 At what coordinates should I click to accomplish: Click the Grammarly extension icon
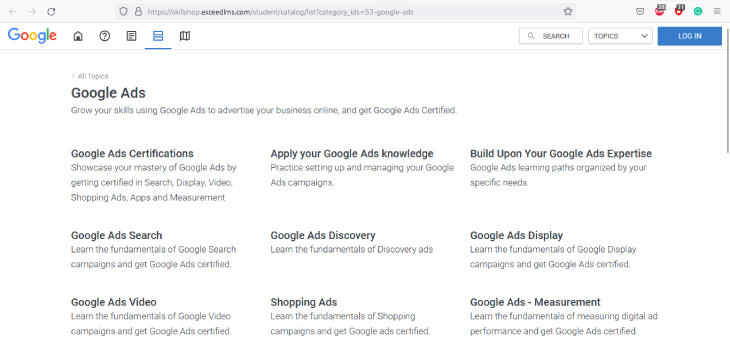click(697, 12)
